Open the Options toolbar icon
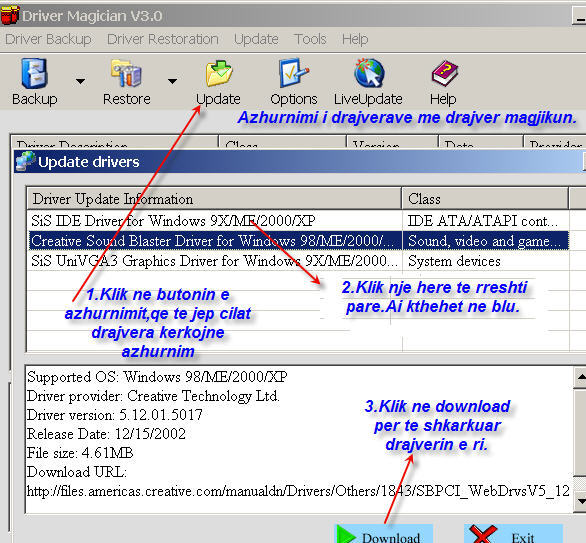The width and height of the screenshot is (586, 543). pyautogui.click(x=293, y=73)
